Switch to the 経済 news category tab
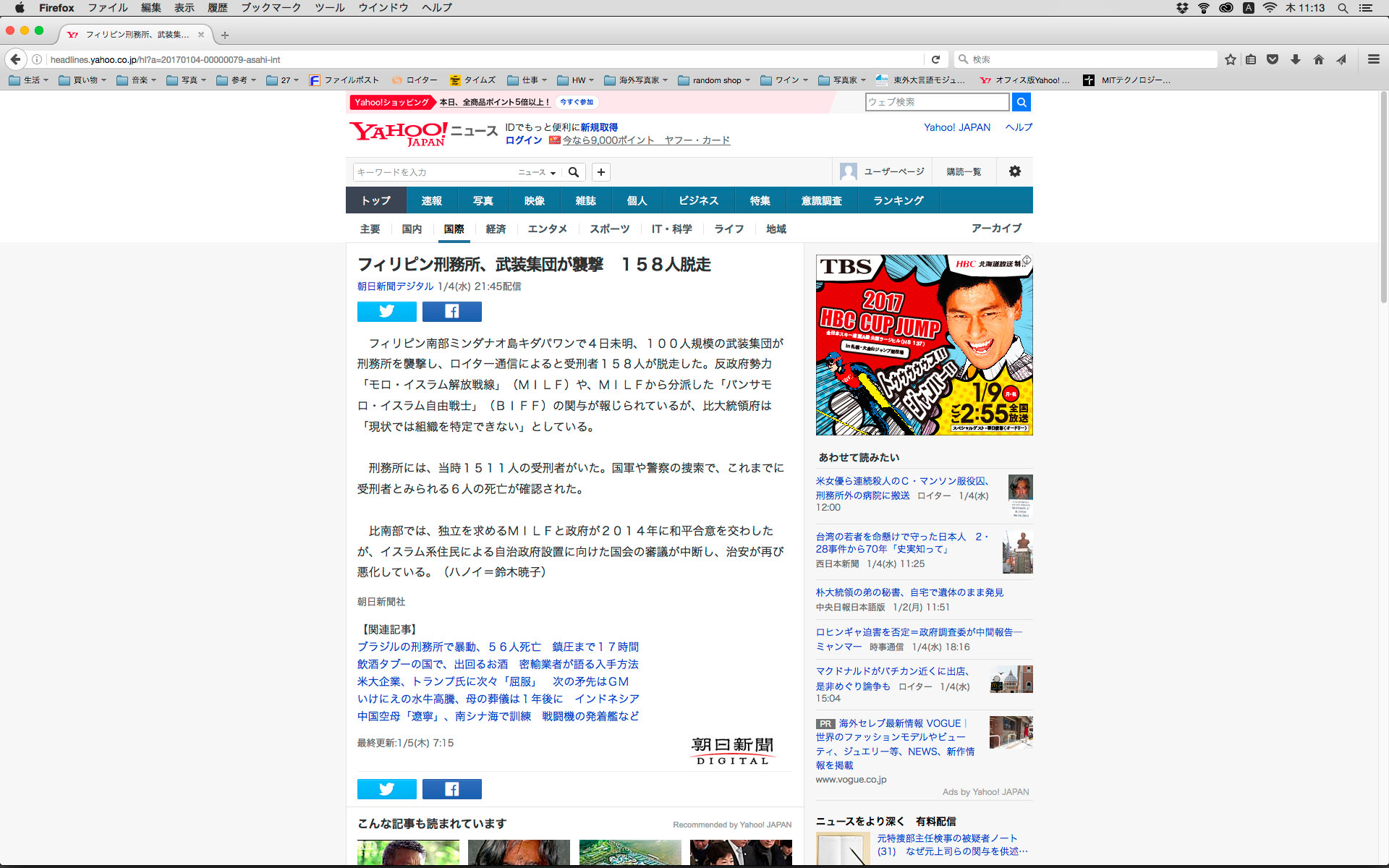Screen dimensions: 1389x868 (496, 229)
